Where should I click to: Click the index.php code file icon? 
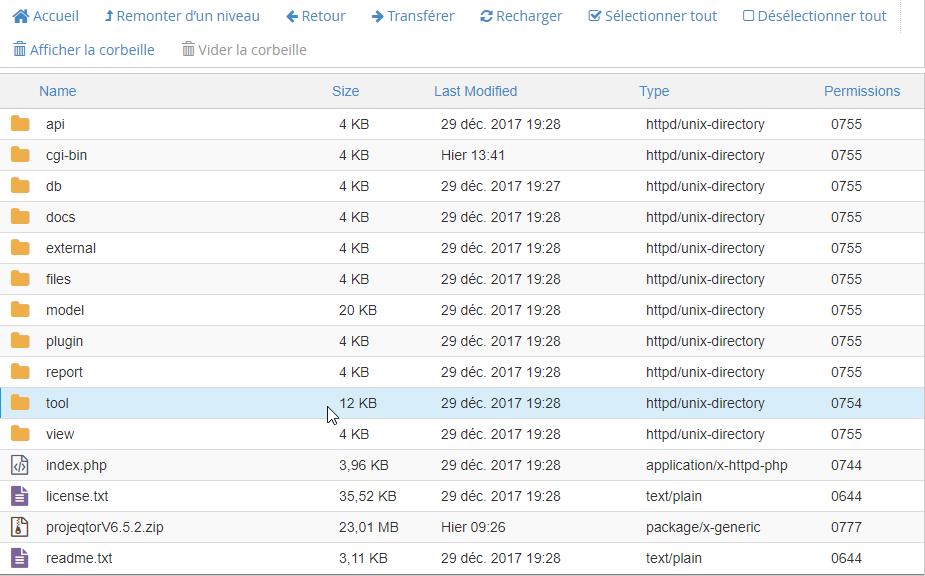point(20,465)
